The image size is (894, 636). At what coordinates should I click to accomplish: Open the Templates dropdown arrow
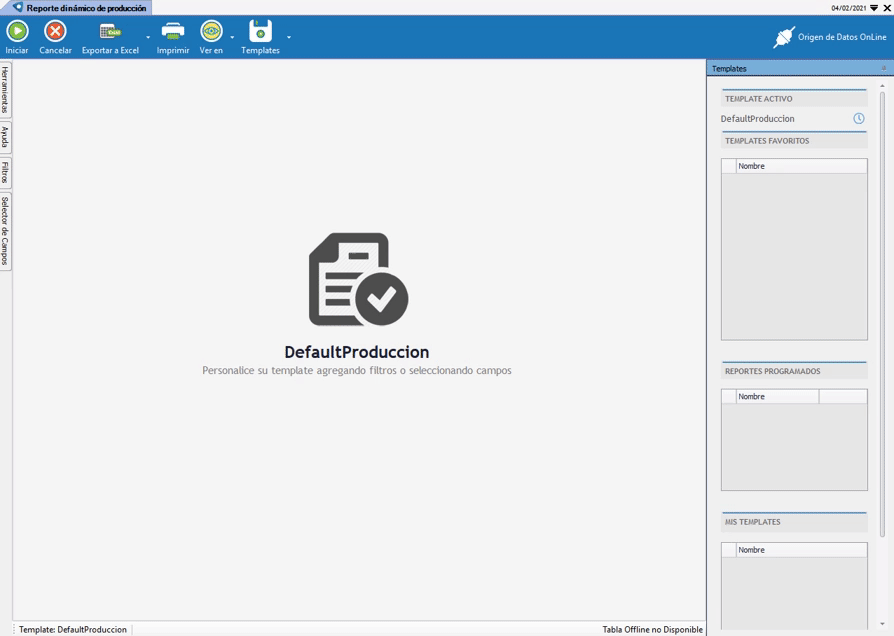289,38
